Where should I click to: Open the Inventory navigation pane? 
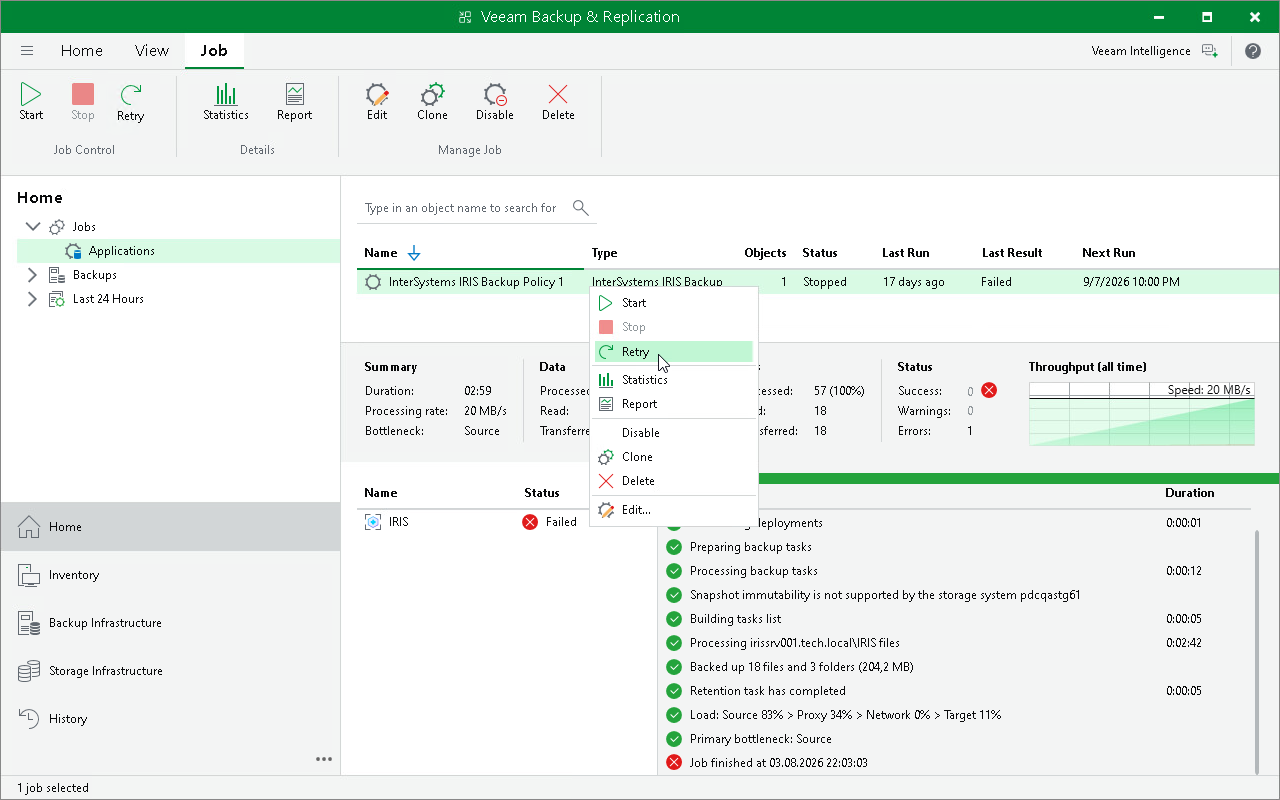tap(170, 575)
